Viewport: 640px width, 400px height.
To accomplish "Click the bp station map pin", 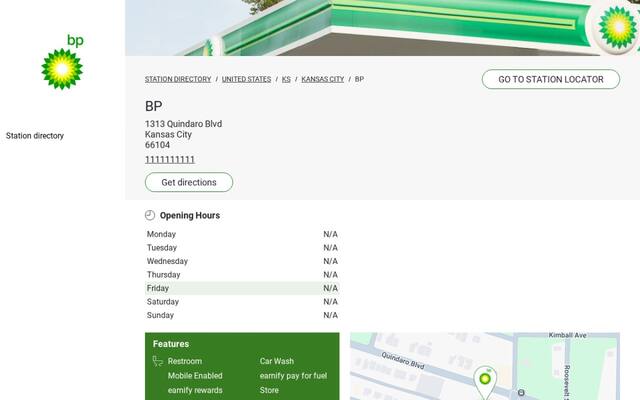I will tap(485, 382).
